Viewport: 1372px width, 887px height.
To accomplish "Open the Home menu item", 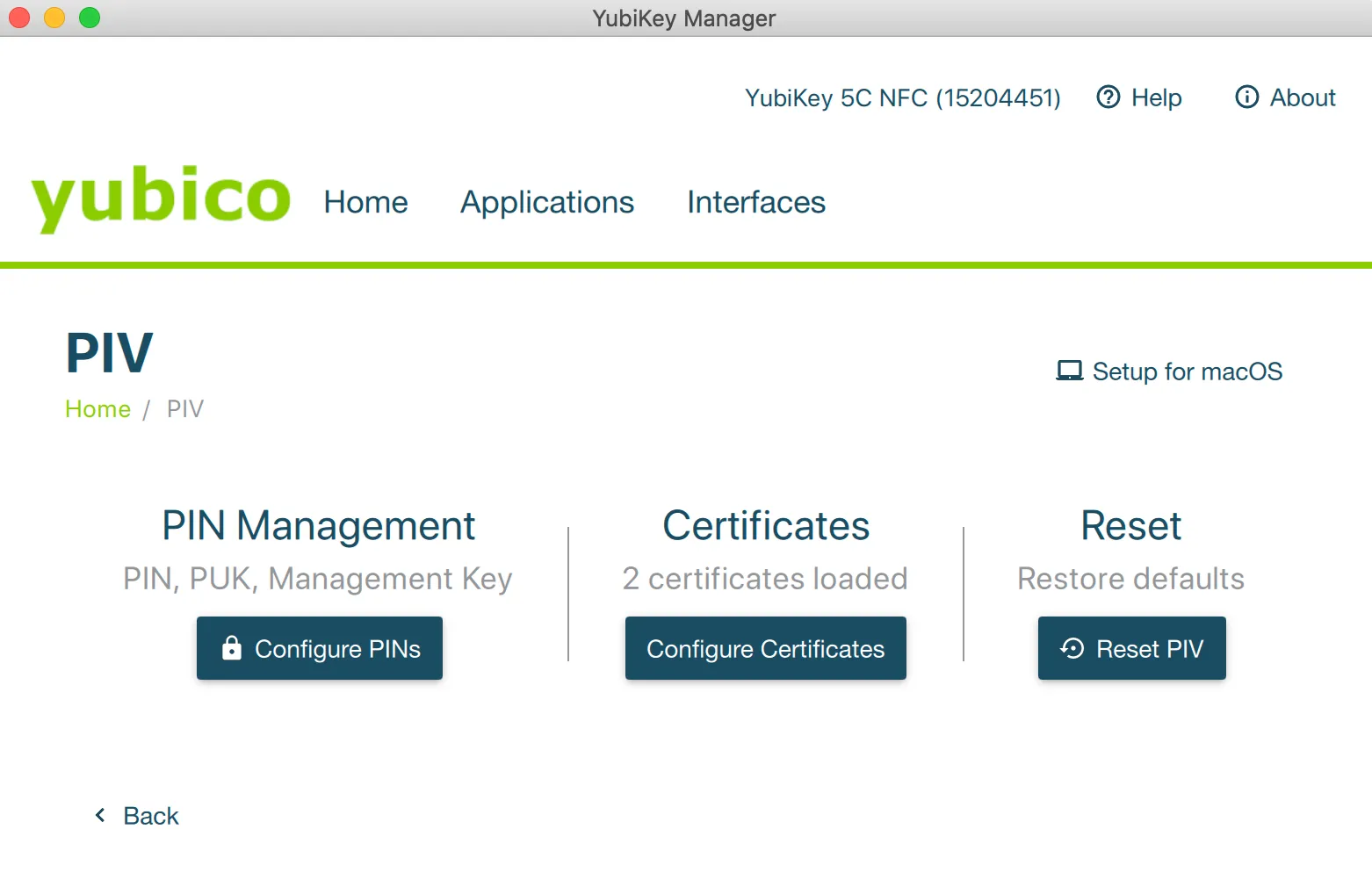I will click(365, 202).
